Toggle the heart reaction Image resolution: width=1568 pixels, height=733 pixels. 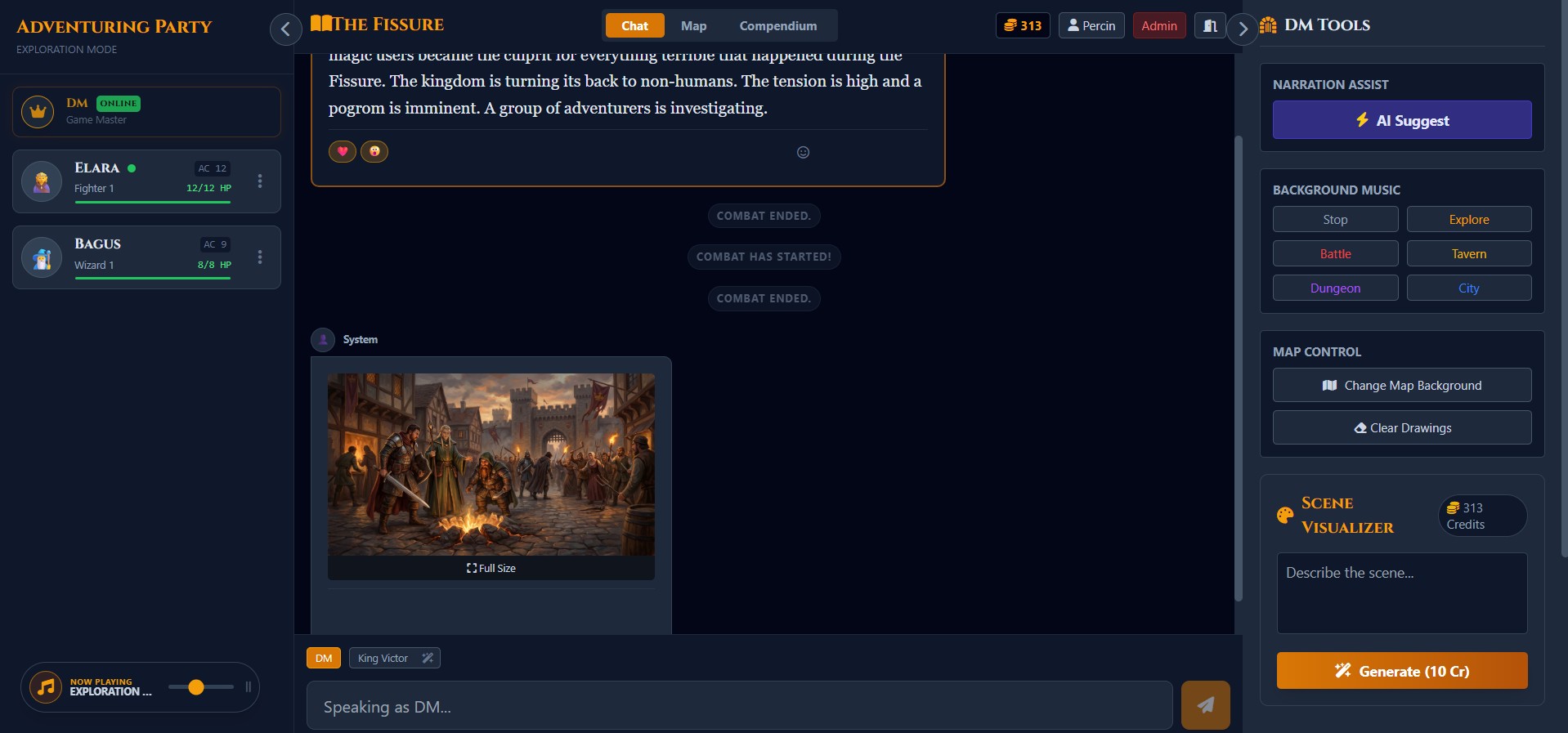tap(343, 151)
